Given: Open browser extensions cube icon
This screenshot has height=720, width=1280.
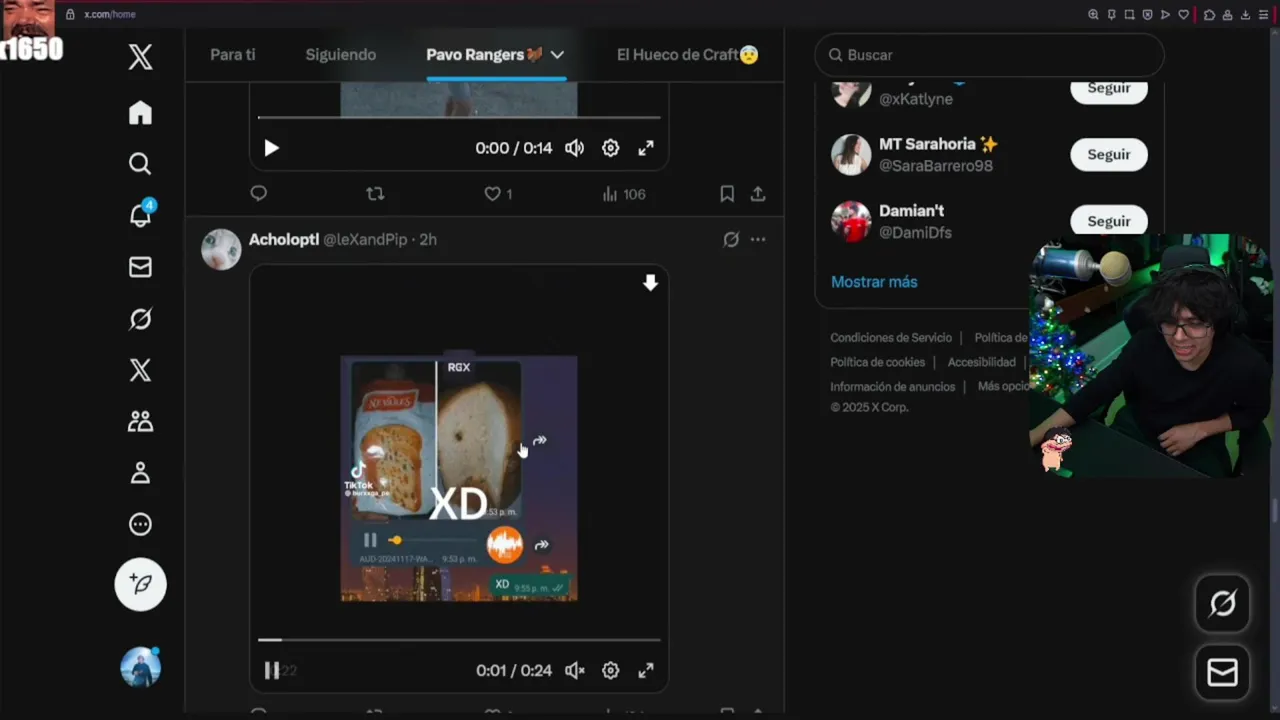Looking at the screenshot, I should (x=1209, y=15).
